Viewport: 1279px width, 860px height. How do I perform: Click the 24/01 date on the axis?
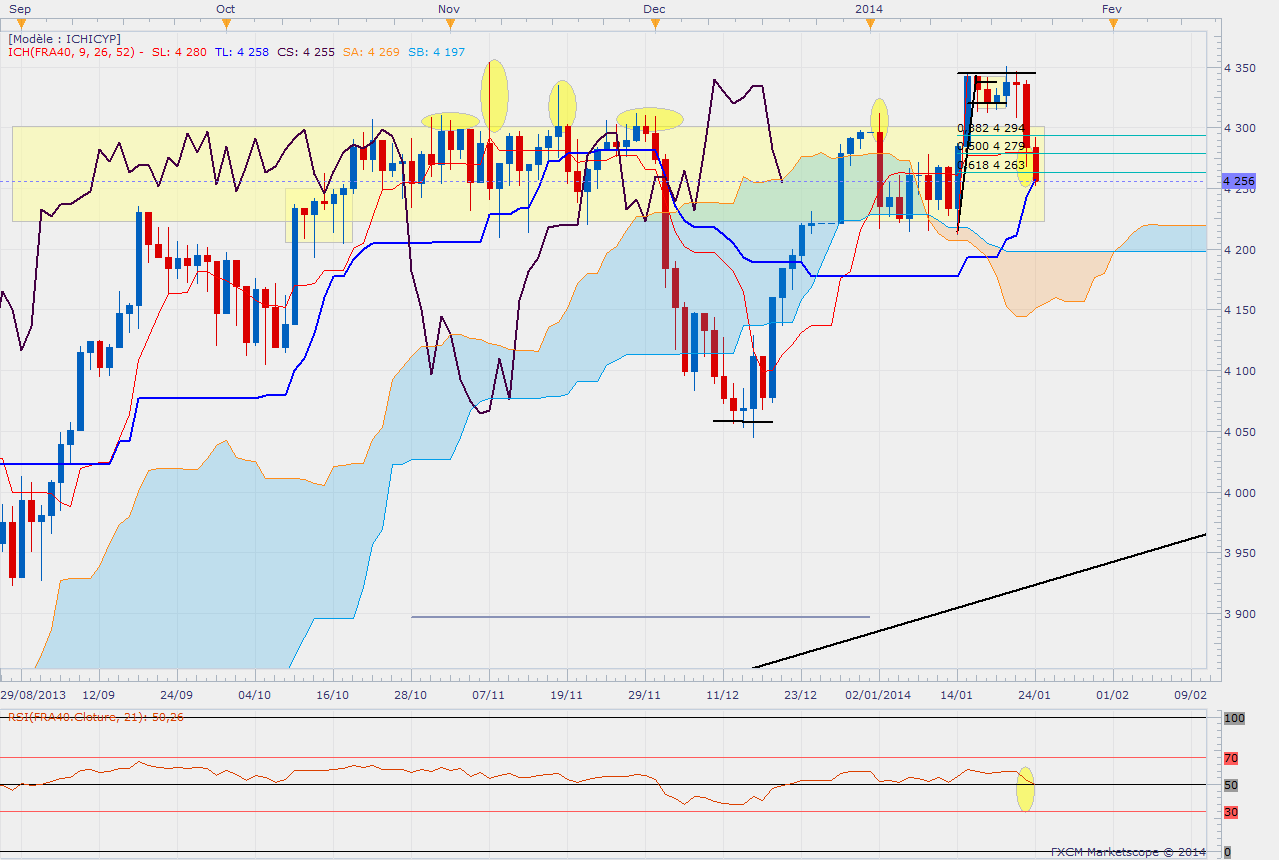[1034, 693]
